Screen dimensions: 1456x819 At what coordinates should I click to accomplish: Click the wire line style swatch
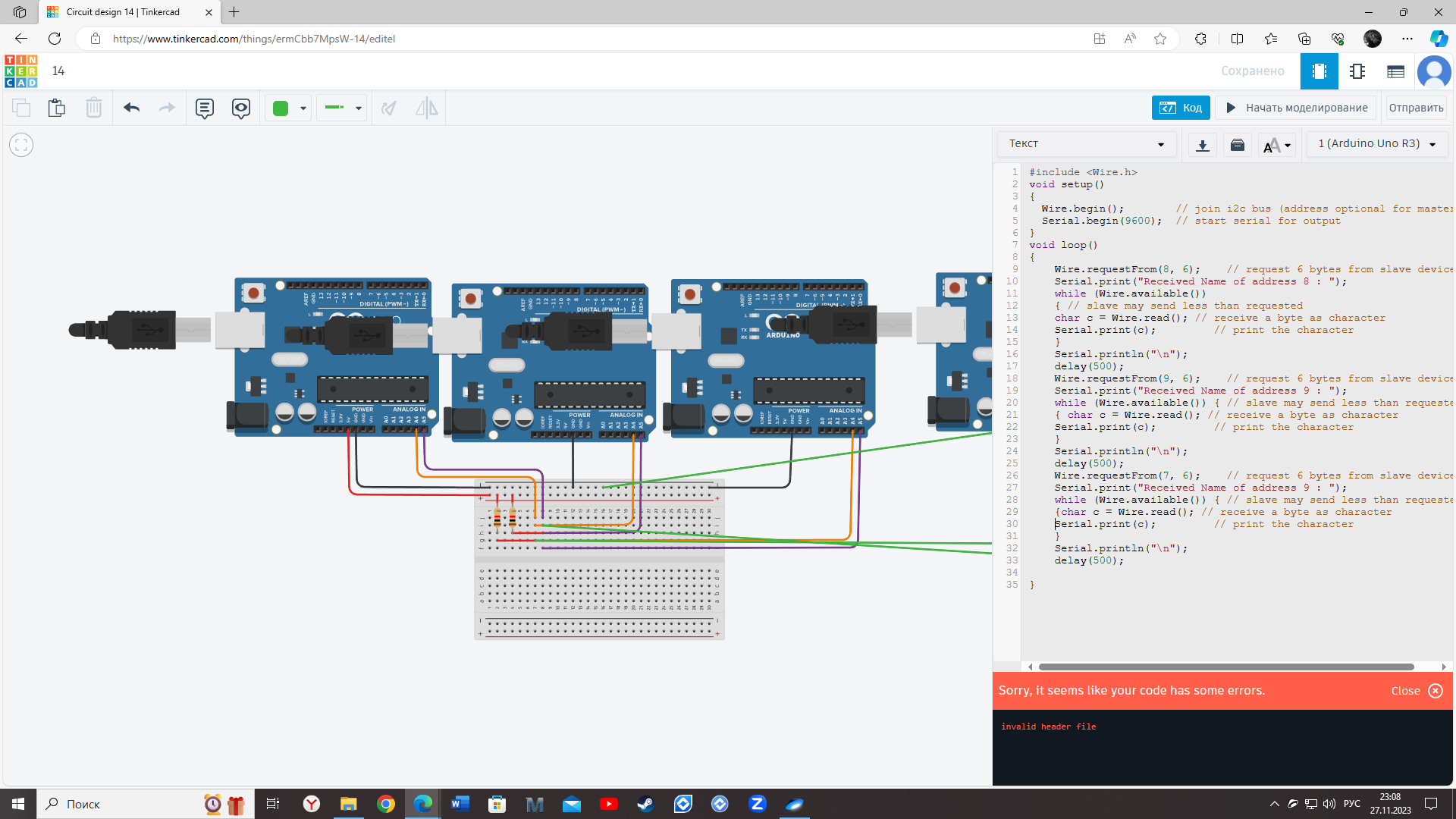(x=334, y=108)
